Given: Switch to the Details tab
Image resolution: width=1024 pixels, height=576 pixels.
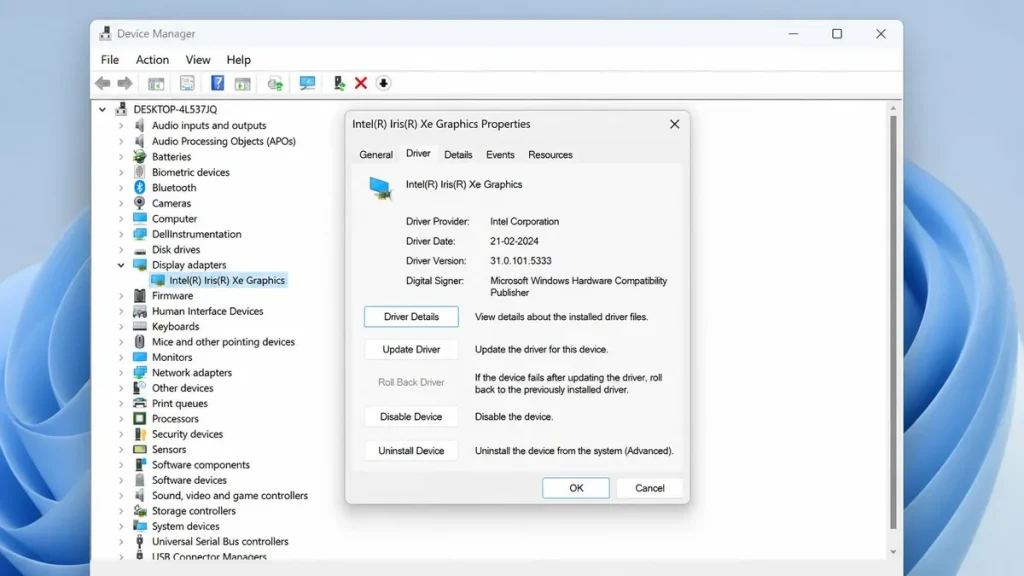Looking at the screenshot, I should [x=458, y=155].
